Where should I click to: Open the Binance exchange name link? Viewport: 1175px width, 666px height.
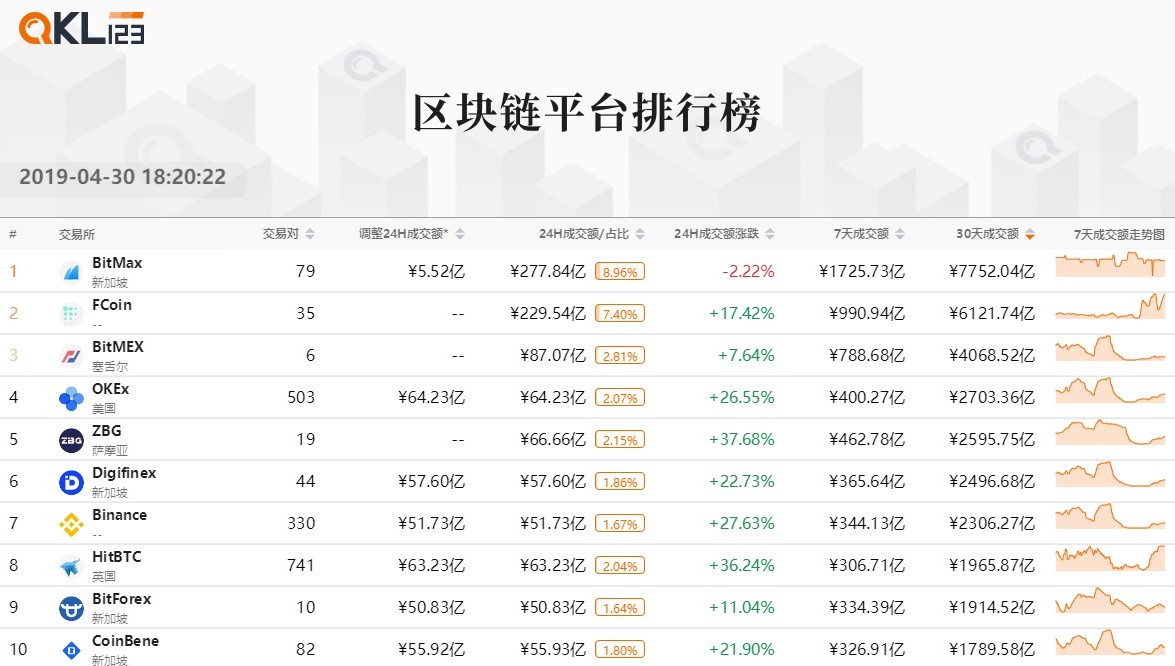coord(120,515)
